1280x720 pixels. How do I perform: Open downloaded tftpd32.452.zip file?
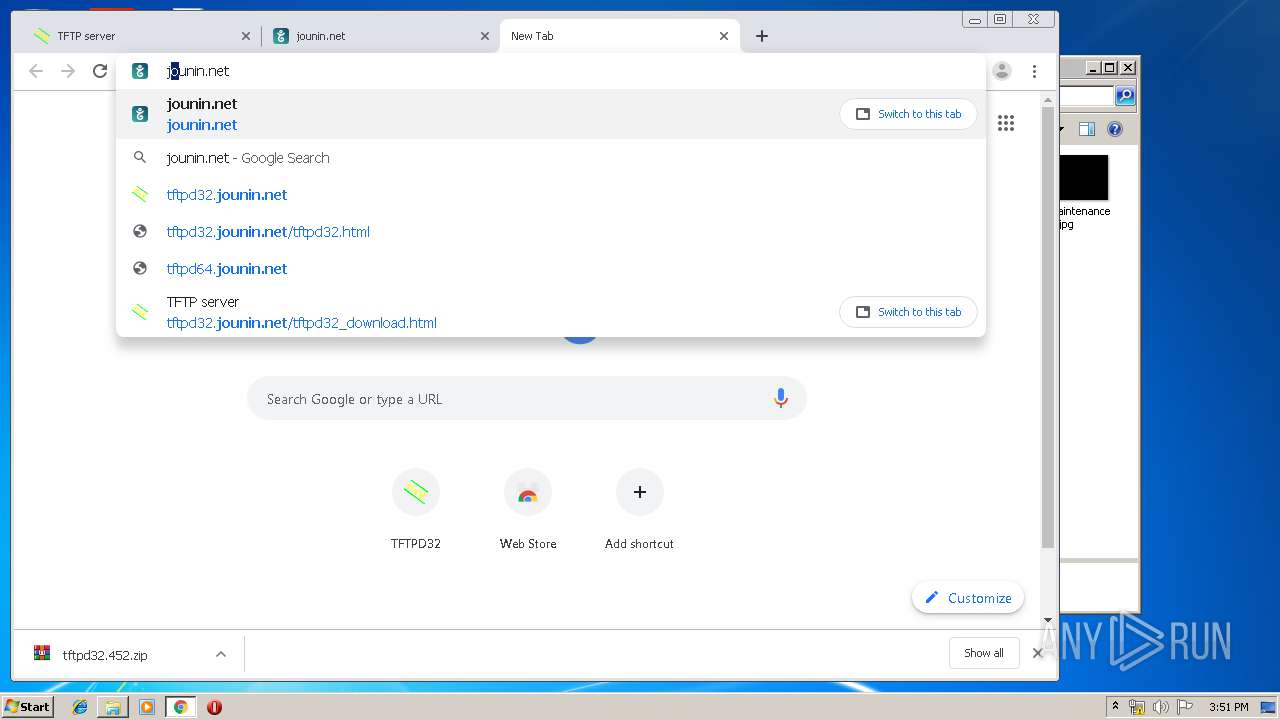[105, 655]
